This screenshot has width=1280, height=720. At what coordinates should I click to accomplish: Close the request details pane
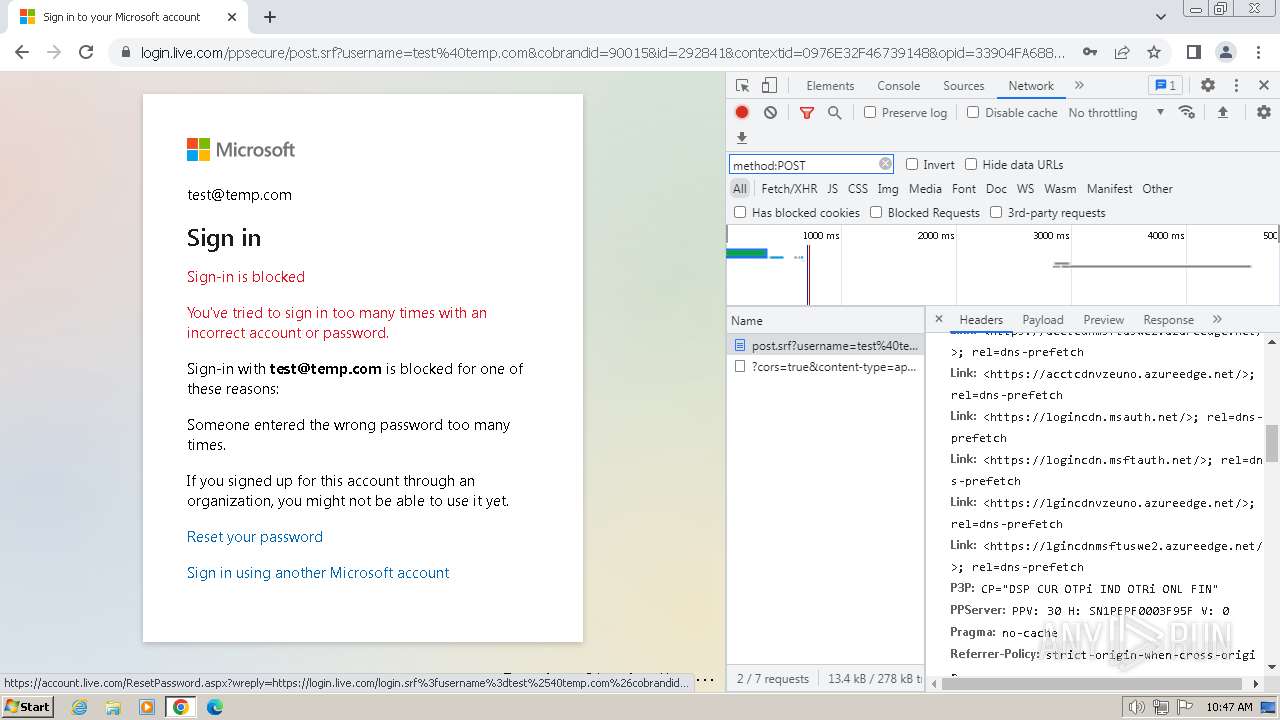pyautogui.click(x=938, y=319)
